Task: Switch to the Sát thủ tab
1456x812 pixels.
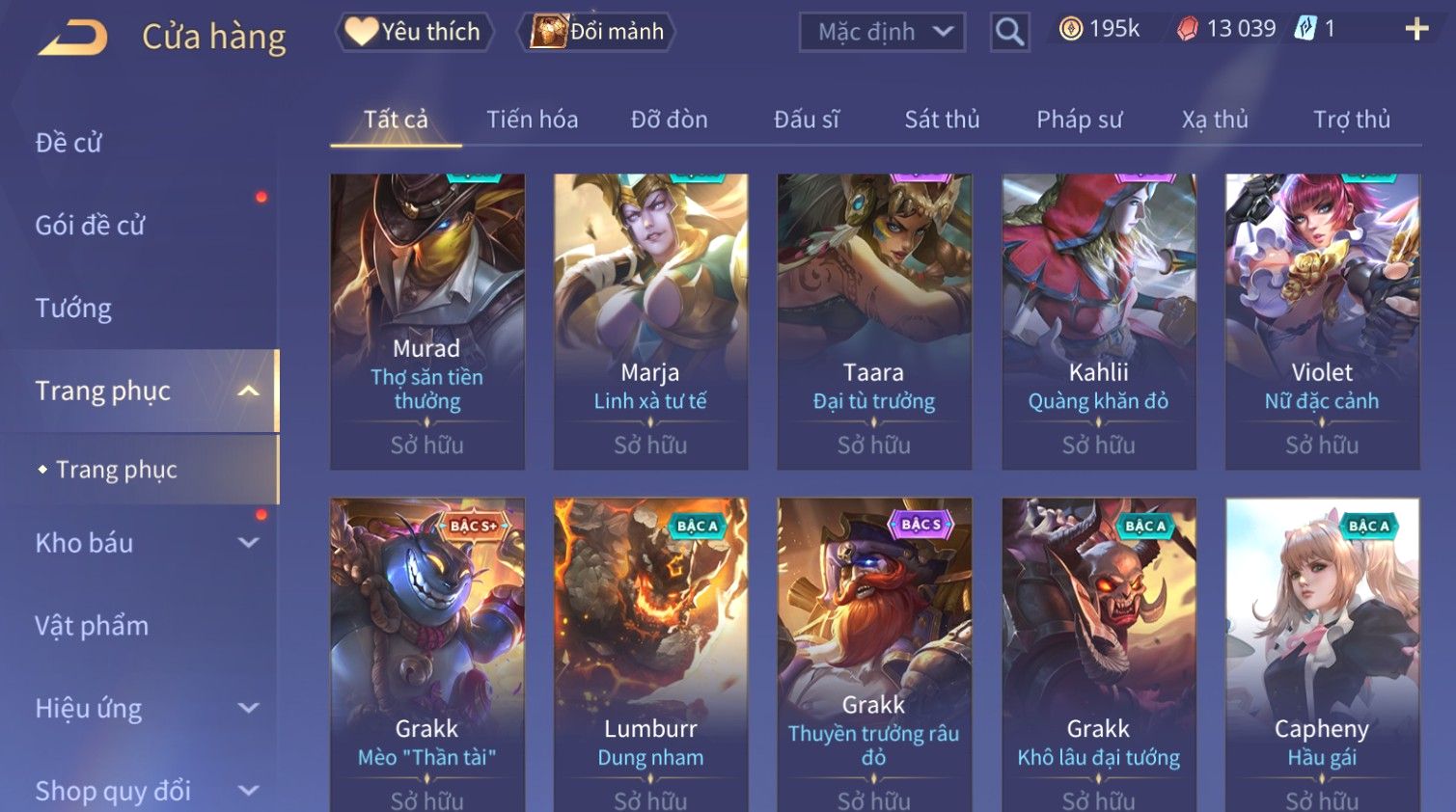Action: (x=942, y=120)
